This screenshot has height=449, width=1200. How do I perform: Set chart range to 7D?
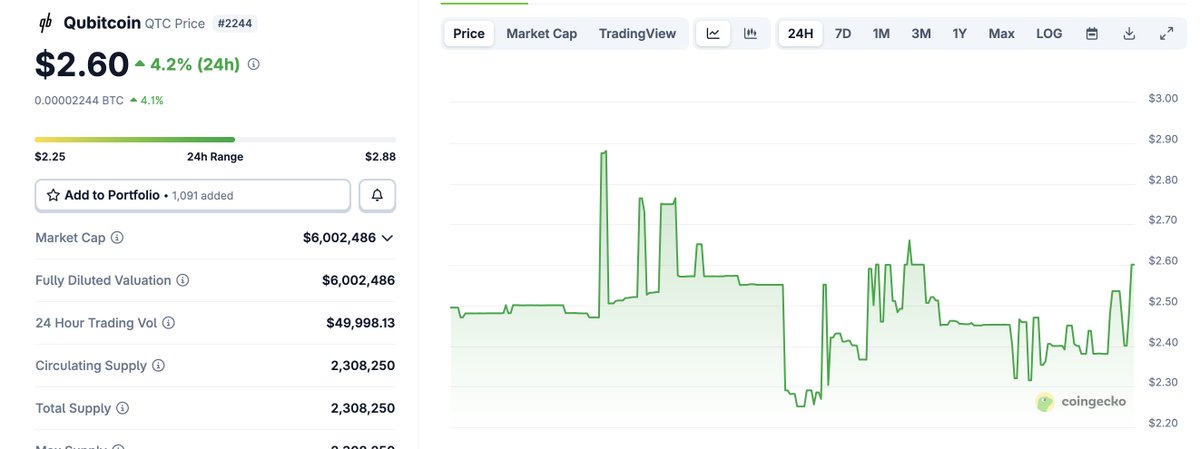843,33
